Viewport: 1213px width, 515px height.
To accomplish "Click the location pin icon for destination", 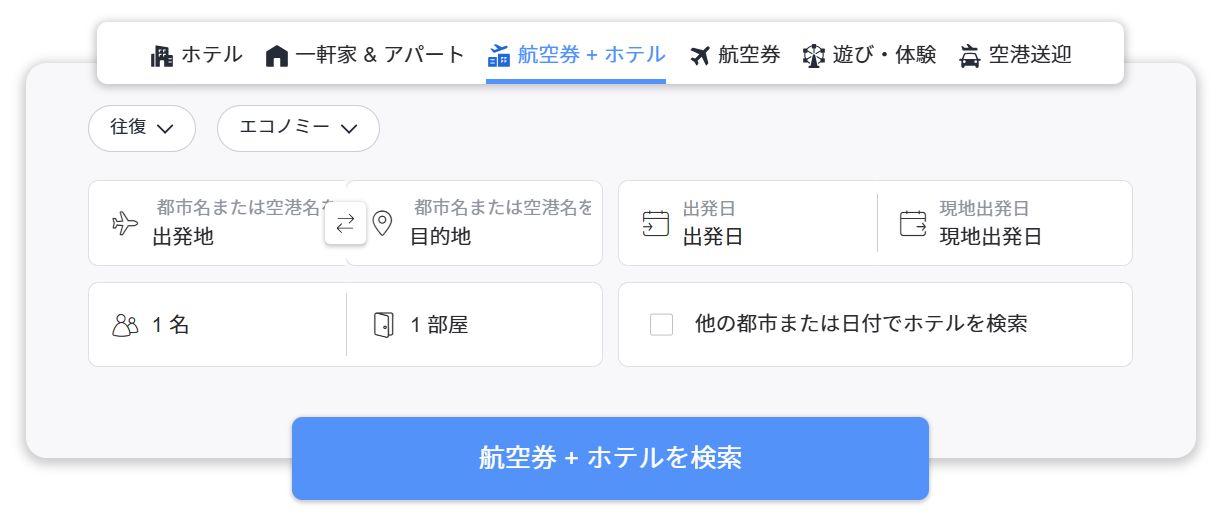I will tap(381, 223).
